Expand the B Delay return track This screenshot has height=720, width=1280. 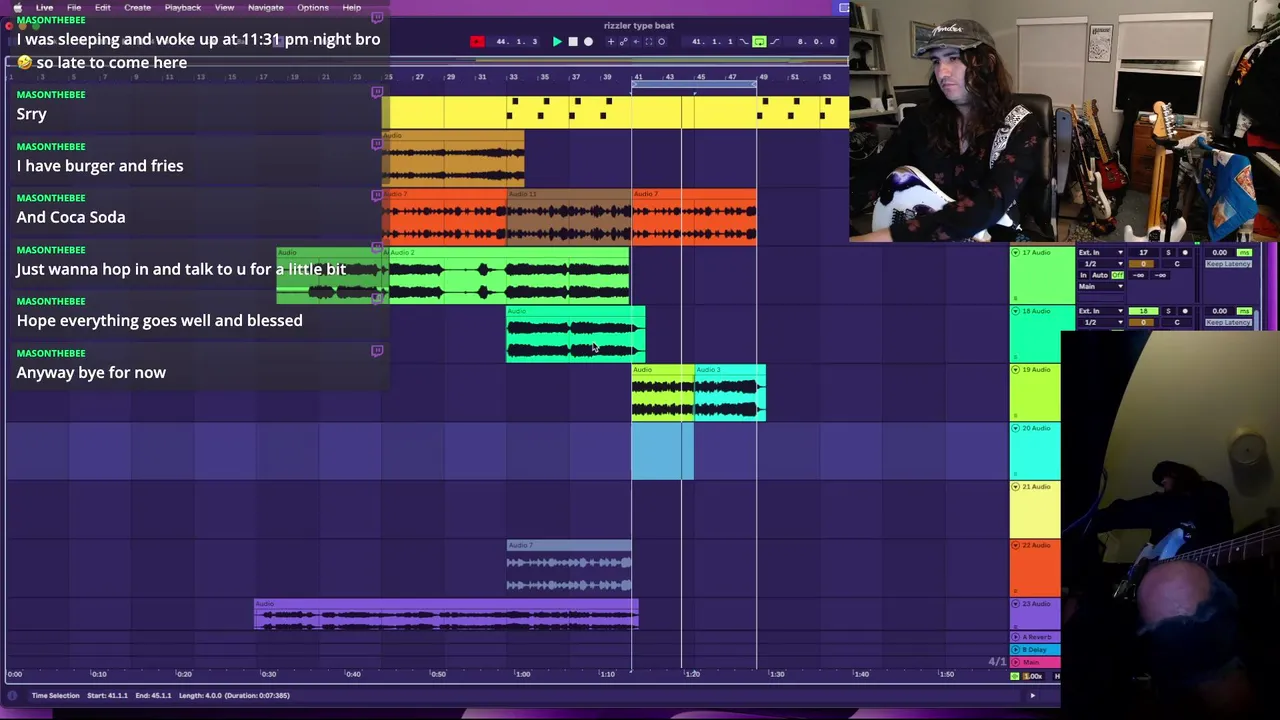click(x=1016, y=649)
